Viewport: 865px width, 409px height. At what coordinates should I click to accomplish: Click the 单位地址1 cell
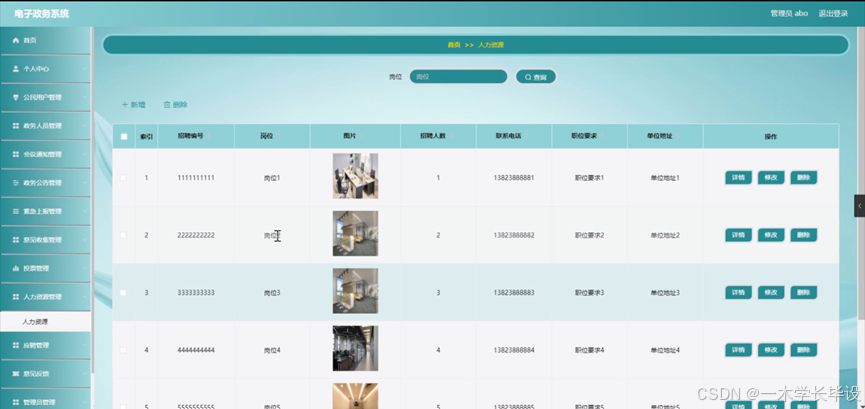(x=665, y=178)
